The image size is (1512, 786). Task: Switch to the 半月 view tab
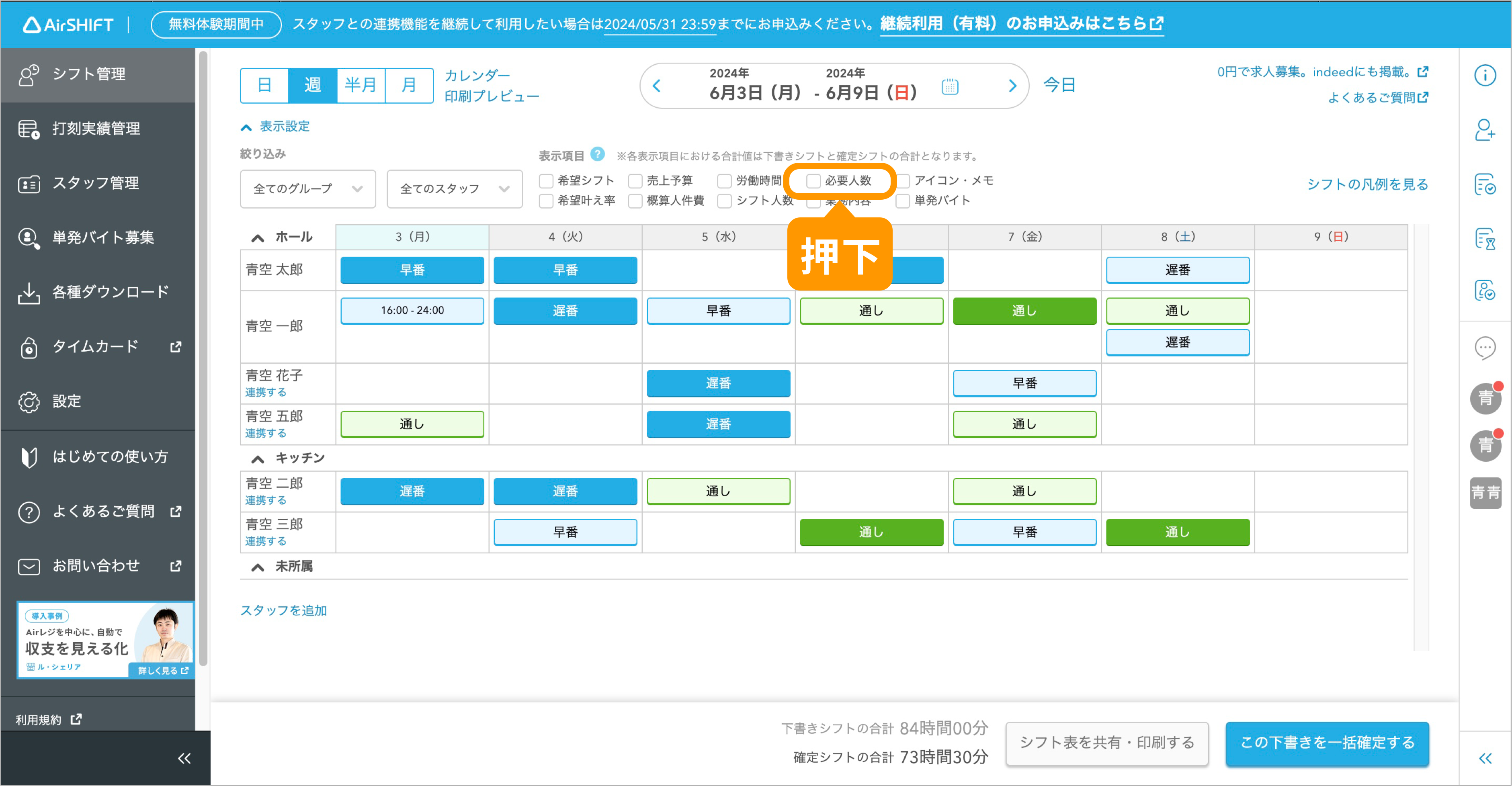point(361,86)
